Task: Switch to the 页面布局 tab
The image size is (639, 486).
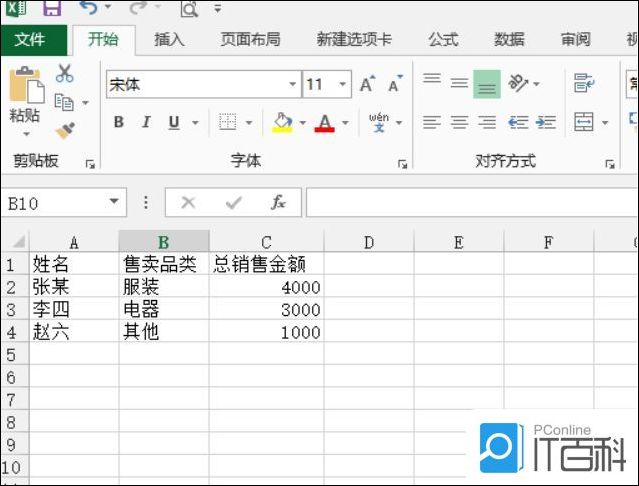Action: [250, 40]
